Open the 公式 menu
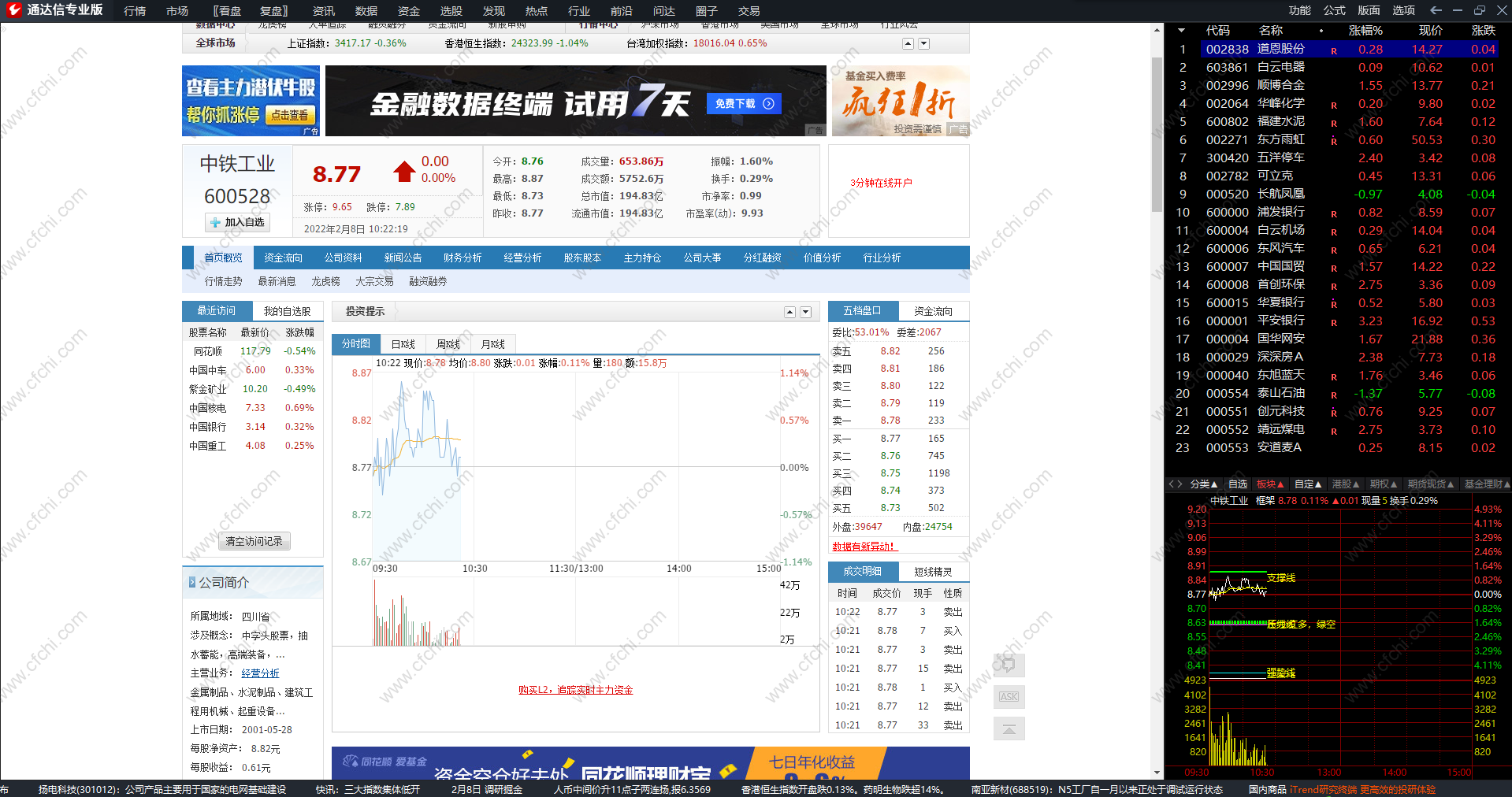The height and width of the screenshot is (797, 1512). pyautogui.click(x=1334, y=10)
